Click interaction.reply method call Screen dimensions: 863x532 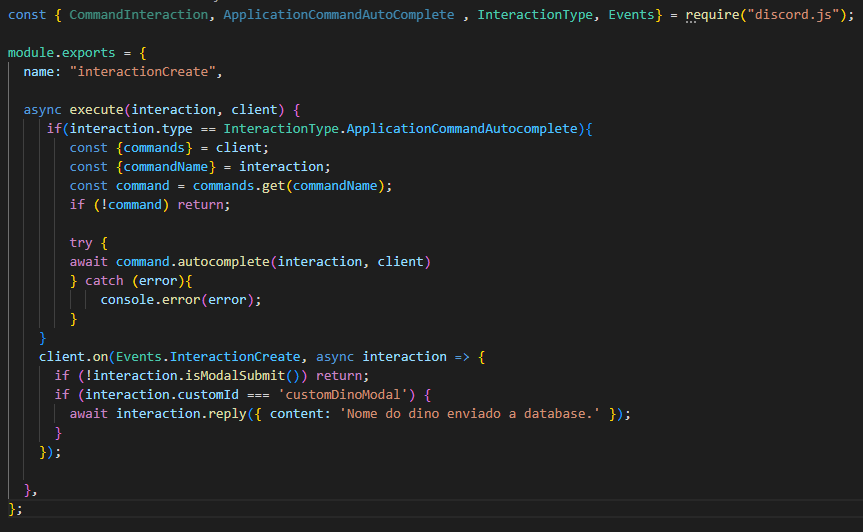(181, 414)
